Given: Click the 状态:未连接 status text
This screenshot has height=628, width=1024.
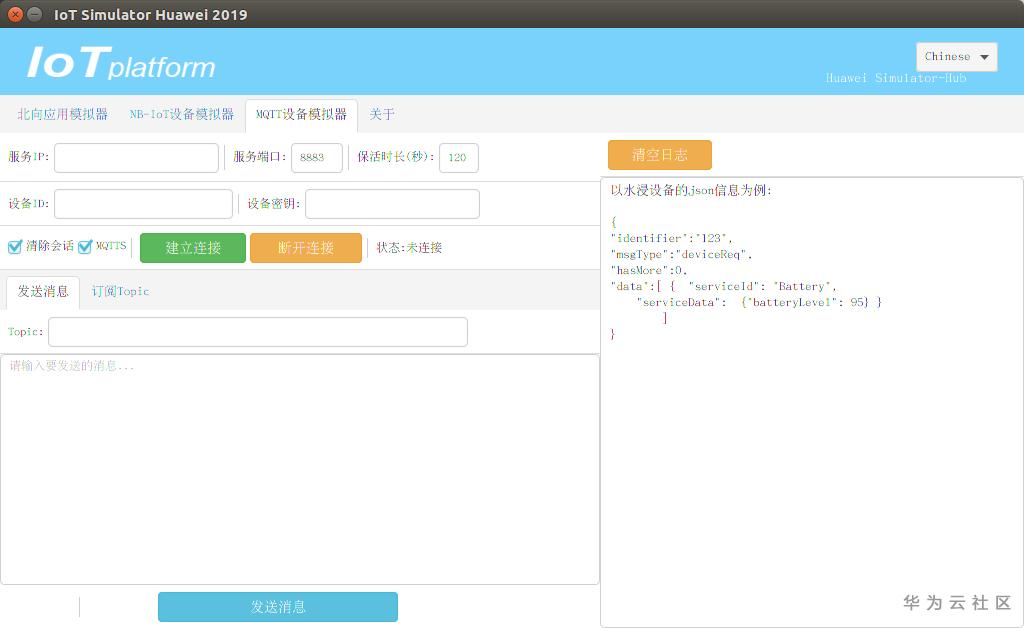Looking at the screenshot, I should [409, 248].
